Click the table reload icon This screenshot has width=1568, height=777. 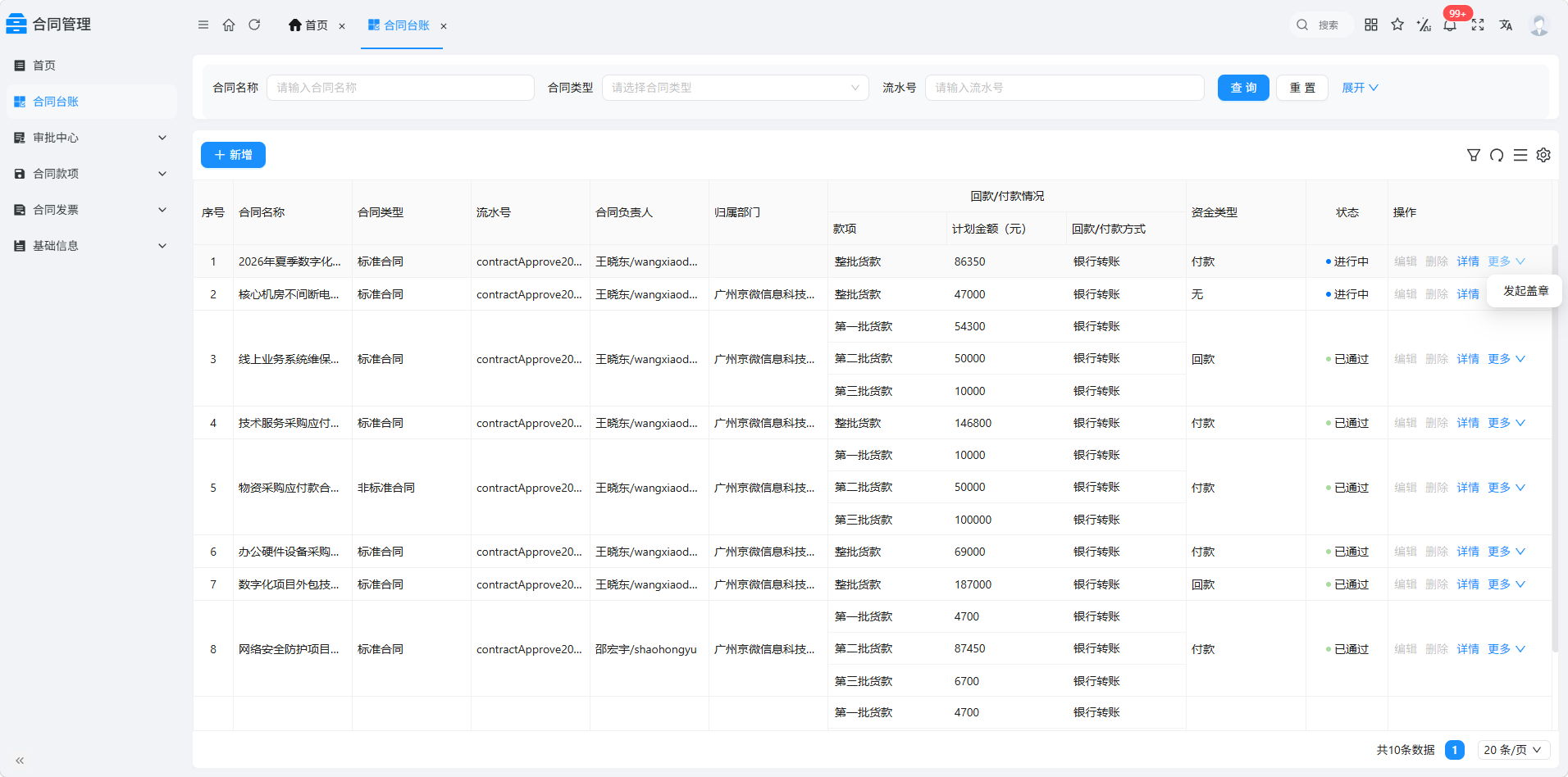1497,155
